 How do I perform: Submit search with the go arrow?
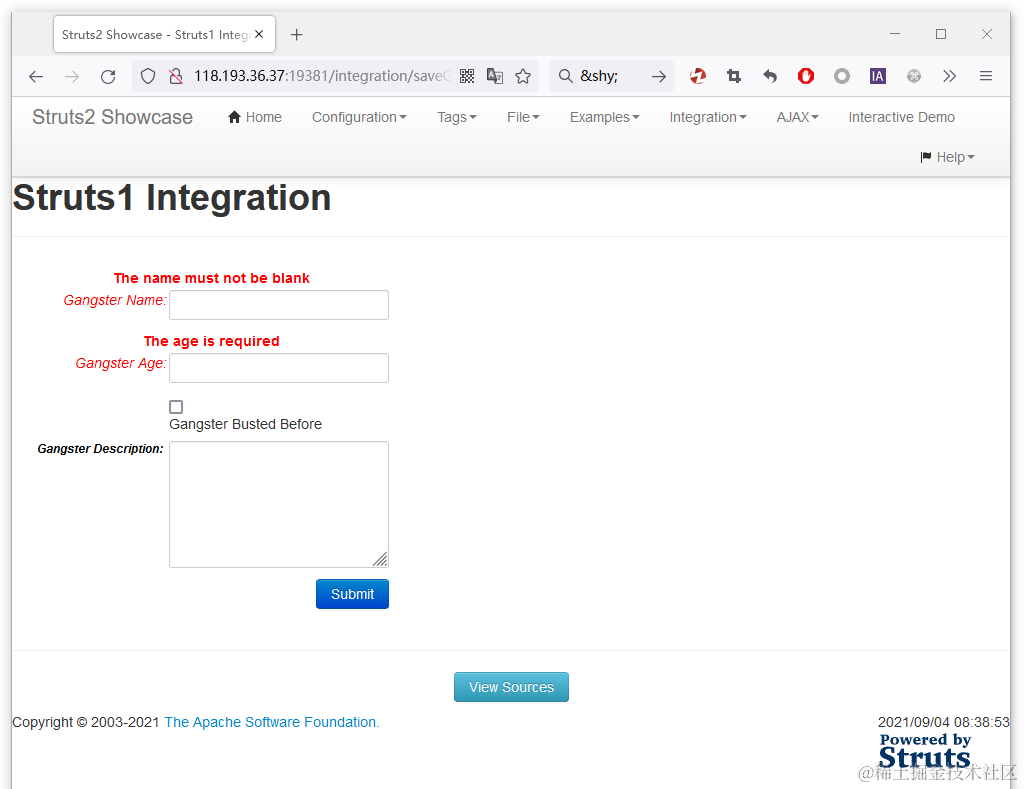point(659,76)
